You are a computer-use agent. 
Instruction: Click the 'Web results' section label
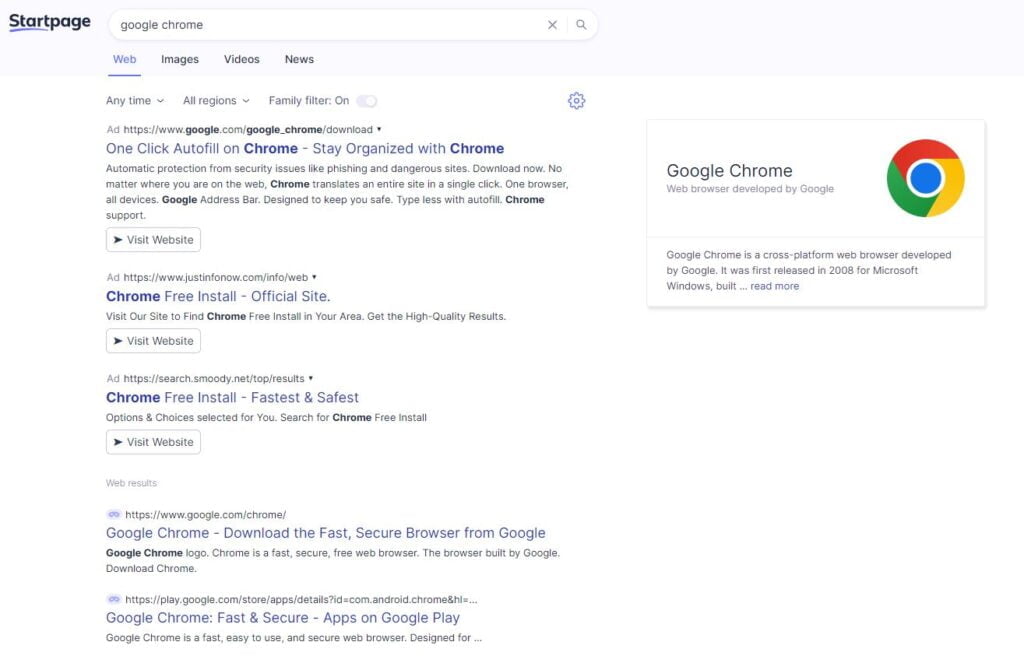[131, 483]
